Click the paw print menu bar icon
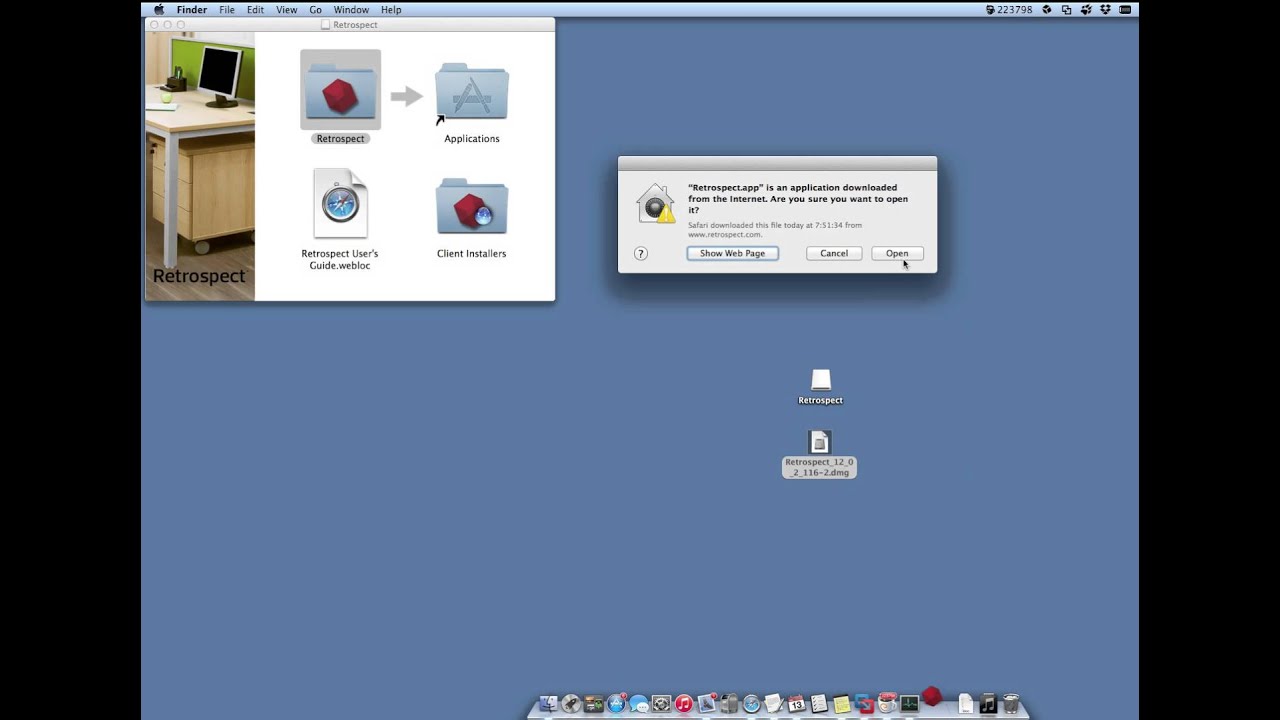 coord(1086,9)
